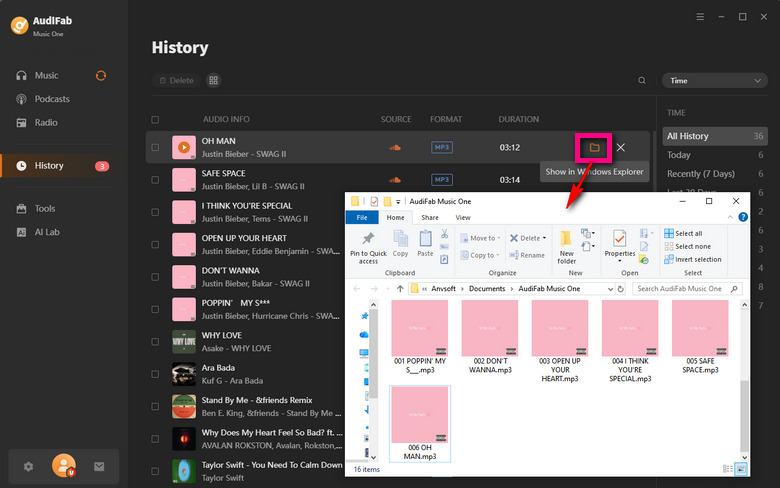Expand the address bar history dropdown
The image size is (780, 488).
tap(610, 289)
